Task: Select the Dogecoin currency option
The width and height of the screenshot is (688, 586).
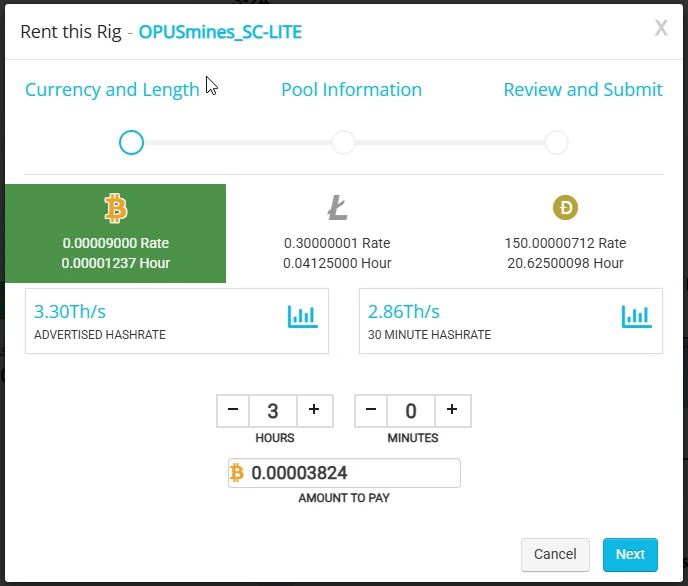Action: (565, 233)
